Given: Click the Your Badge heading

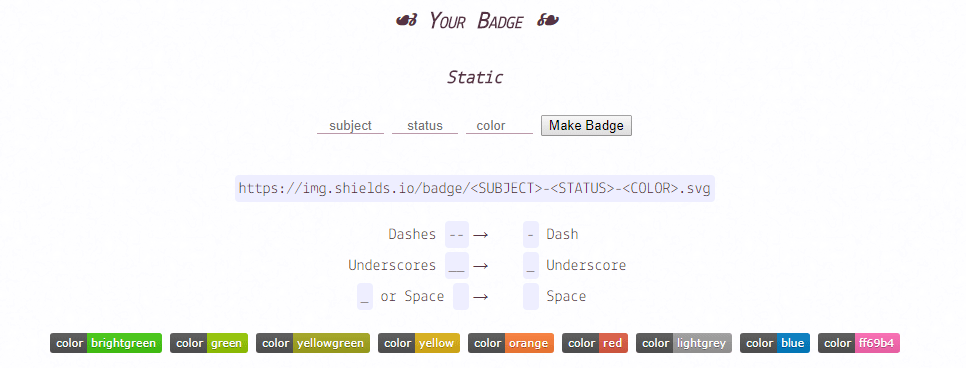Looking at the screenshot, I should pos(476,21).
